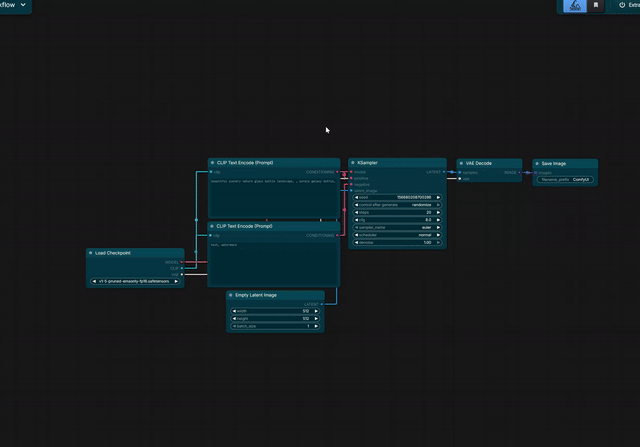Click the KSampler model input socket

pos(351,172)
